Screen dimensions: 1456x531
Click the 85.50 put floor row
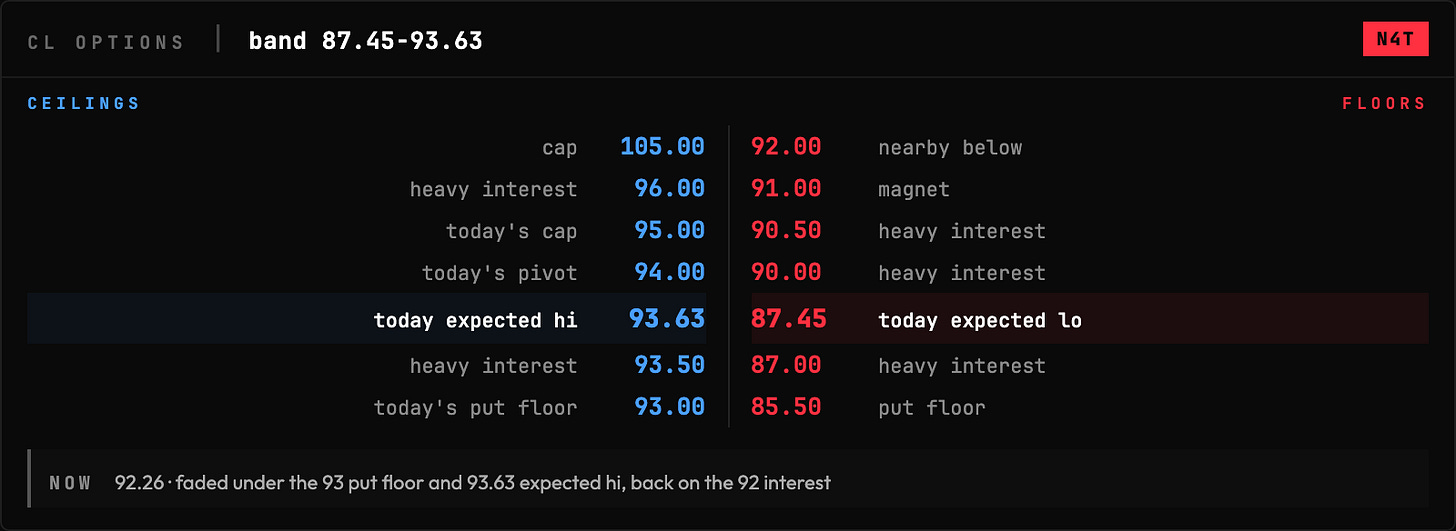[x=1090, y=407]
